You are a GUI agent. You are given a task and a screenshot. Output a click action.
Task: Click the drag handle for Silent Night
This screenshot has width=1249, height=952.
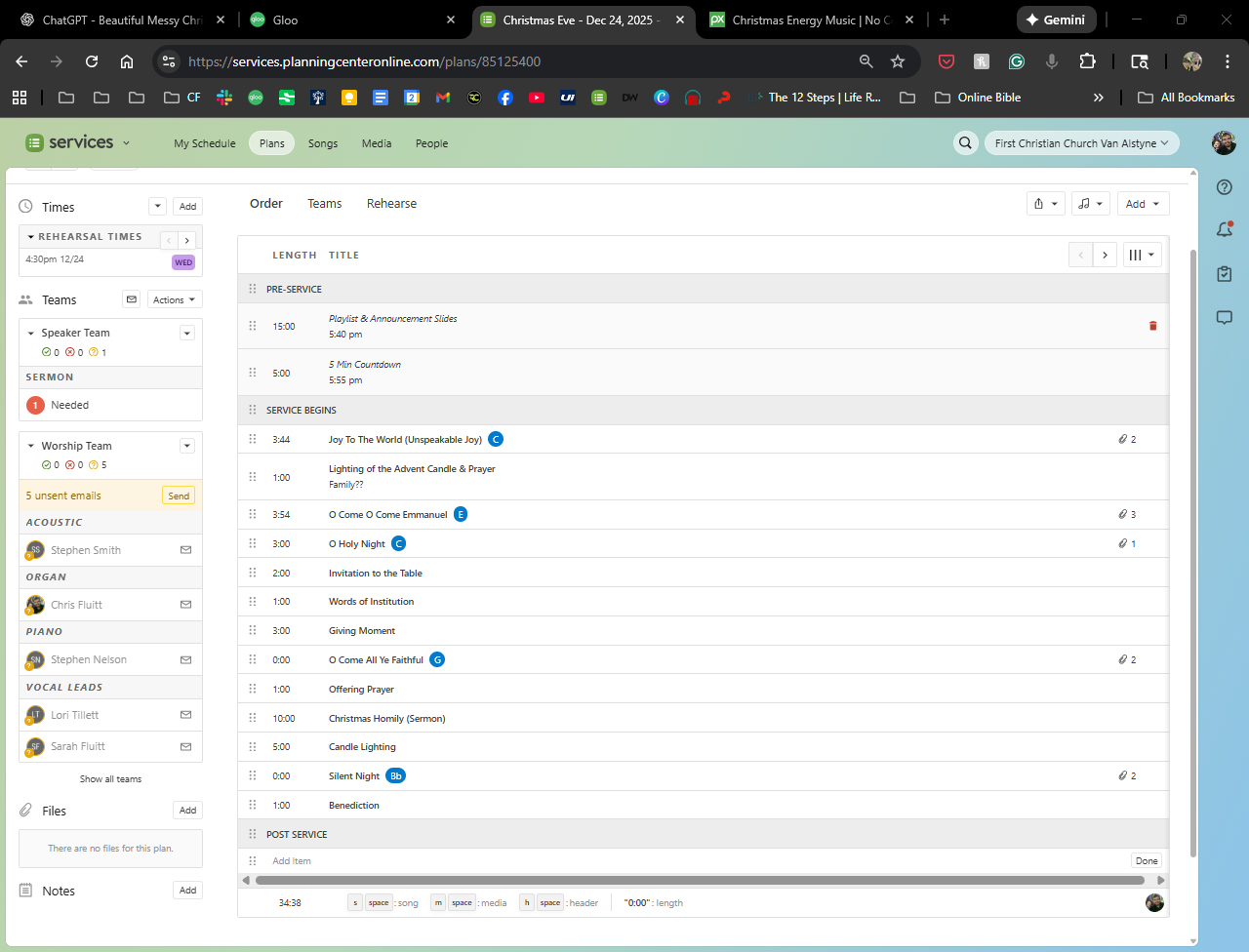[x=253, y=775]
